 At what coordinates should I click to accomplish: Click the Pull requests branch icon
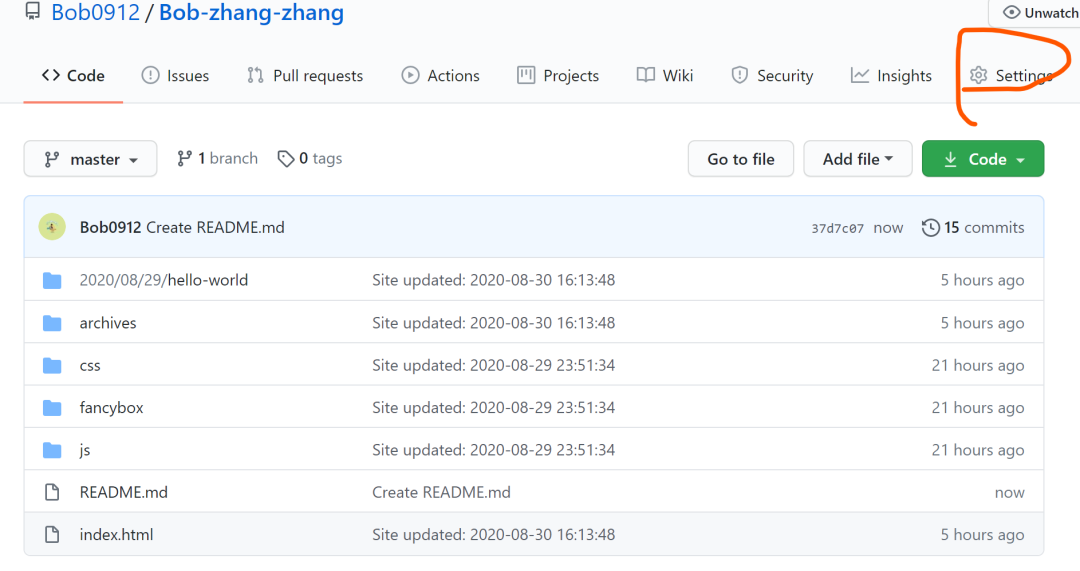(x=256, y=75)
